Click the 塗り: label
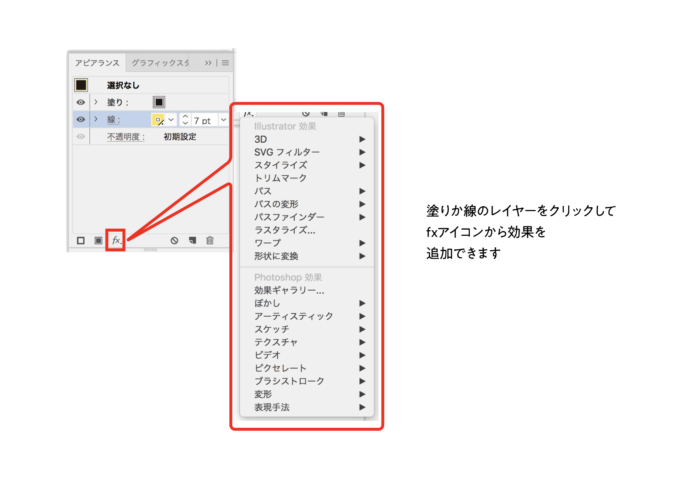 (x=118, y=102)
